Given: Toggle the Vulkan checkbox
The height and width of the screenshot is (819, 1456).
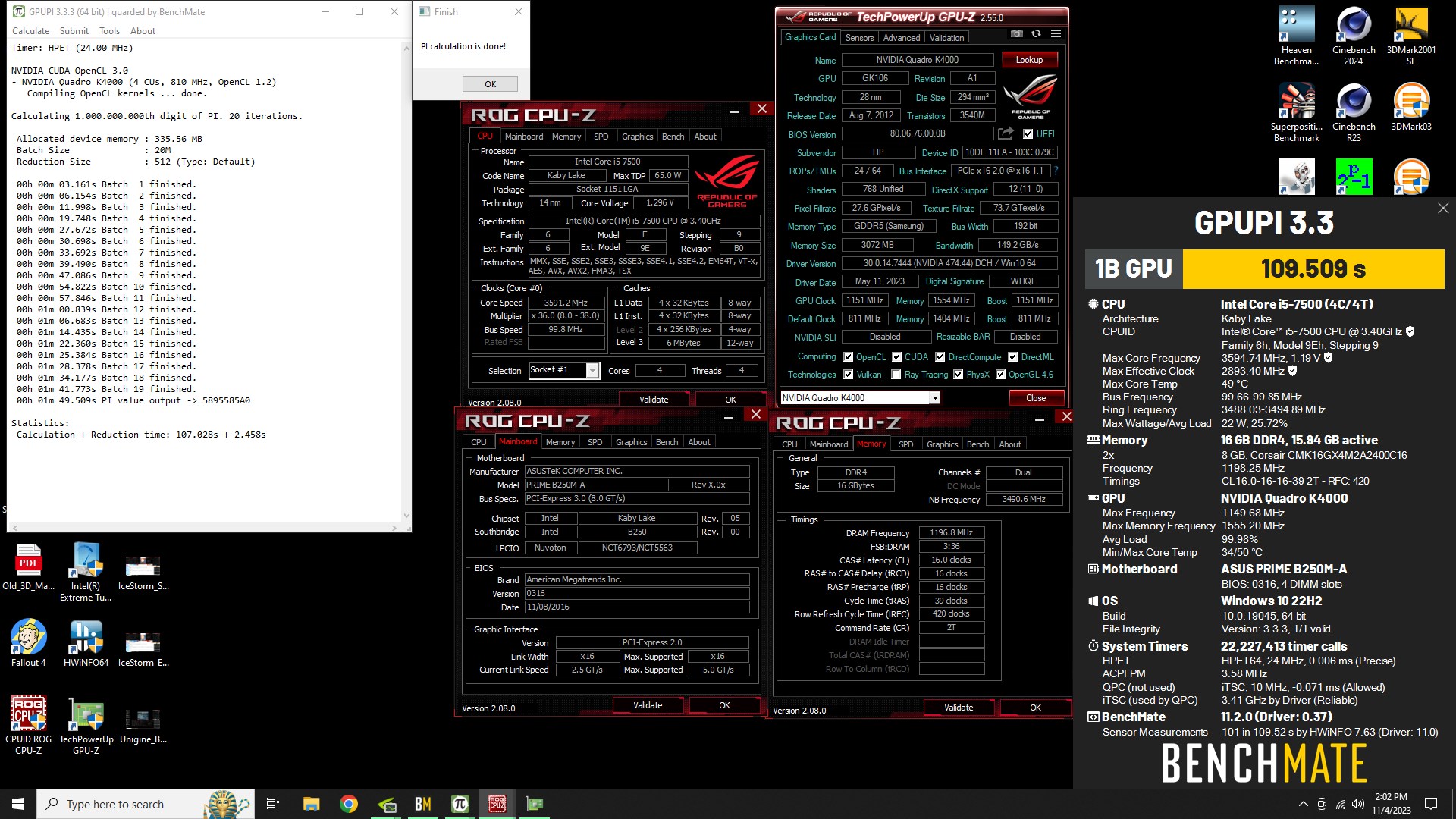Looking at the screenshot, I should coord(848,375).
